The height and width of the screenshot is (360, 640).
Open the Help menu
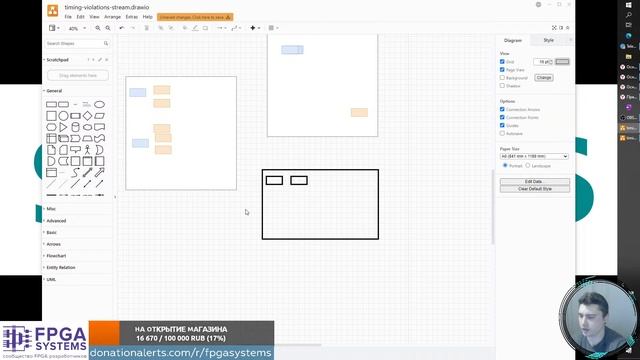[x=147, y=17]
